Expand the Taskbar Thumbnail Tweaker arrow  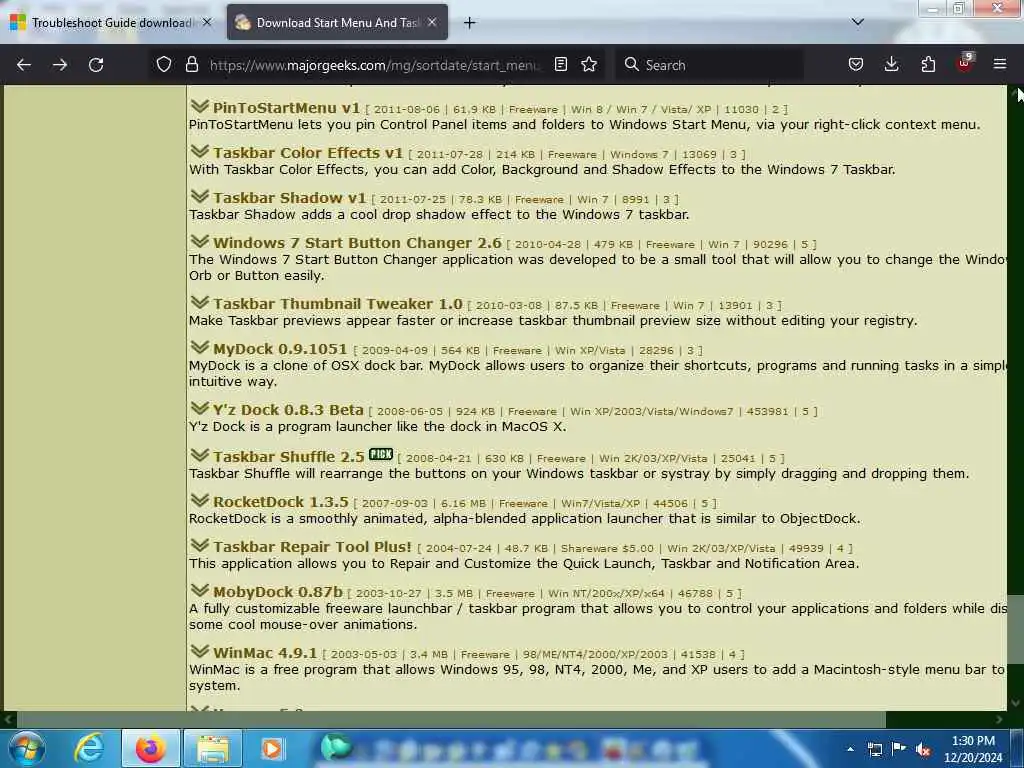200,302
